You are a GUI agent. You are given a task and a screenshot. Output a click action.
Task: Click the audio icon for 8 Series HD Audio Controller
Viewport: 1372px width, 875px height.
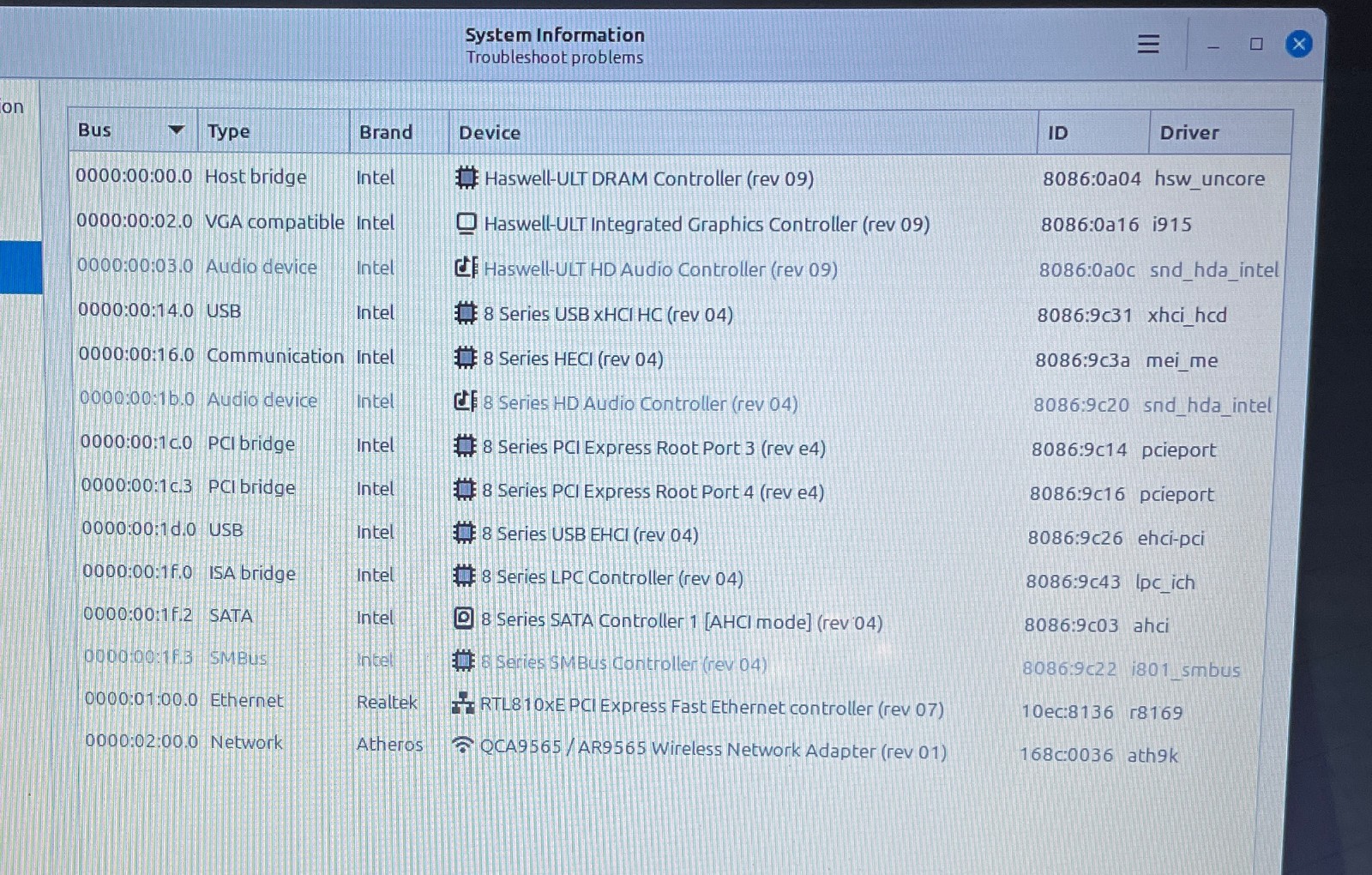point(465,401)
